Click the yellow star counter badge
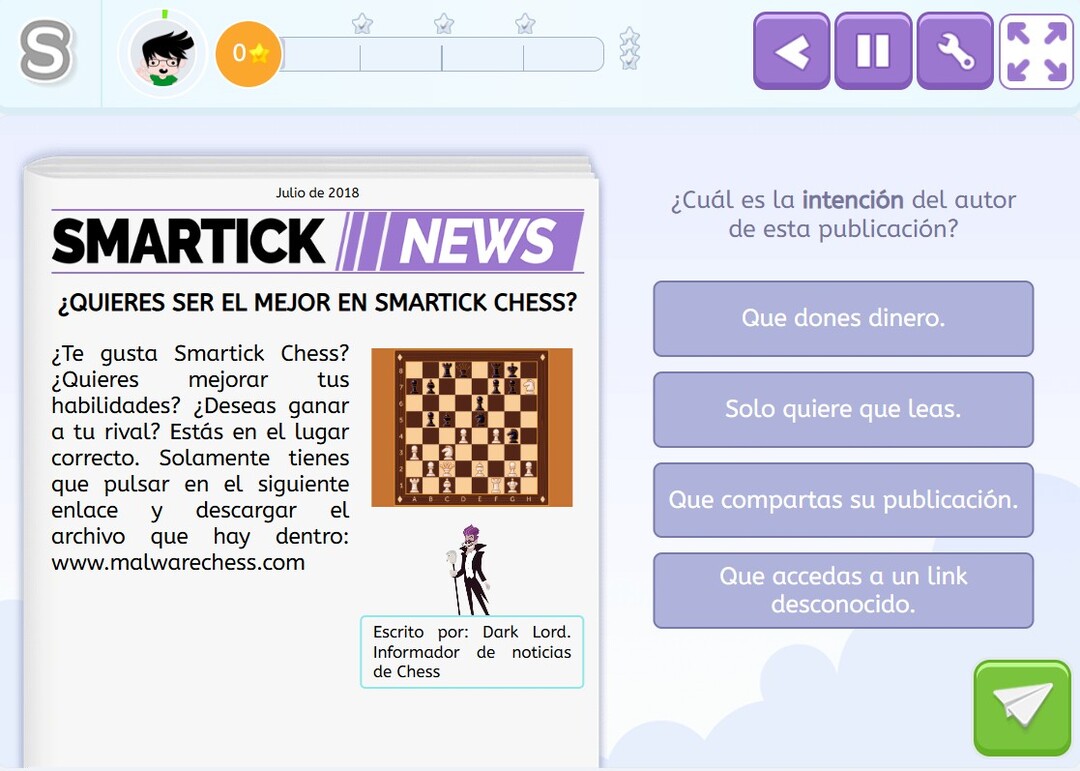The image size is (1080, 771). [x=248, y=54]
